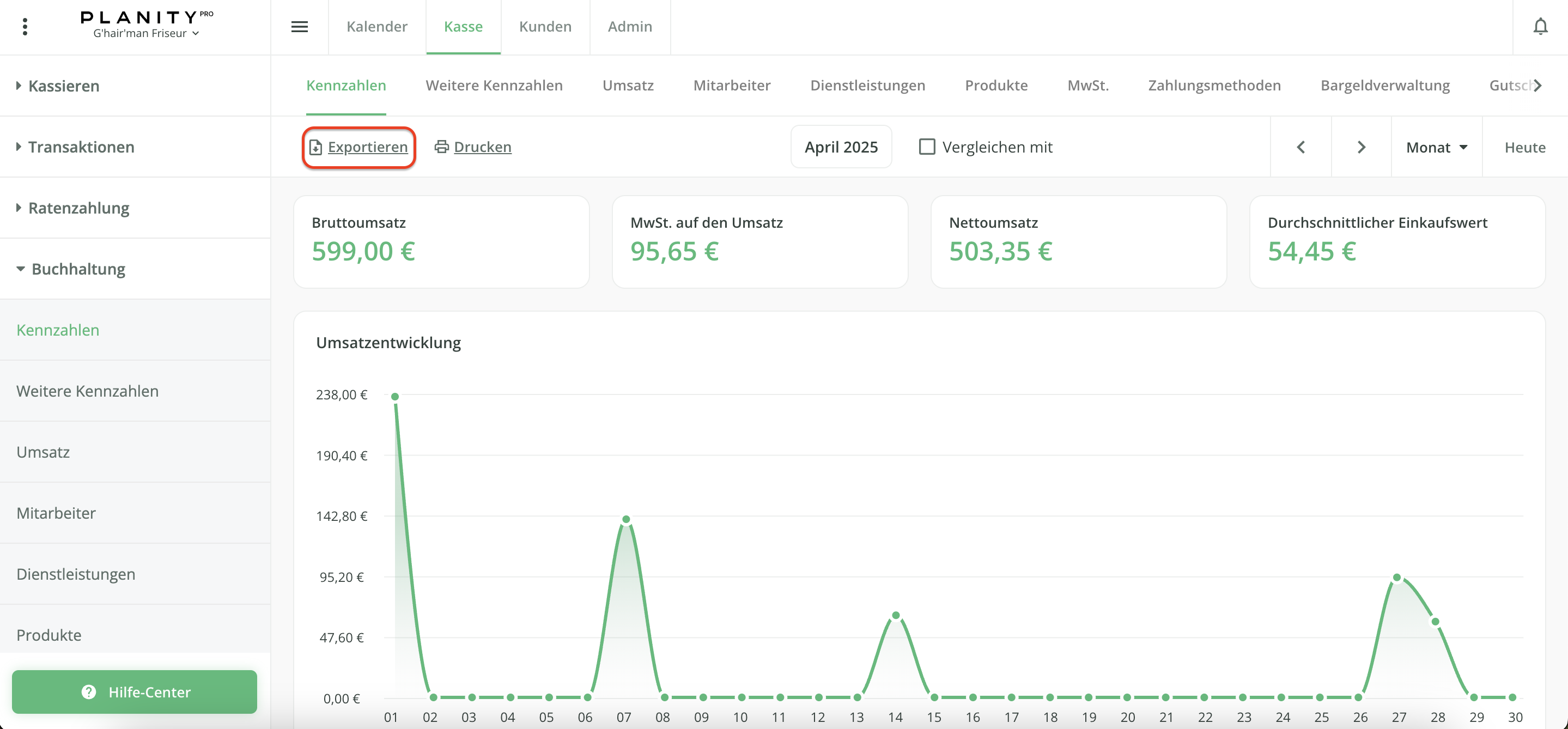Click chart data point for day 07
This screenshot has width=1568, height=729.
pos(626,519)
